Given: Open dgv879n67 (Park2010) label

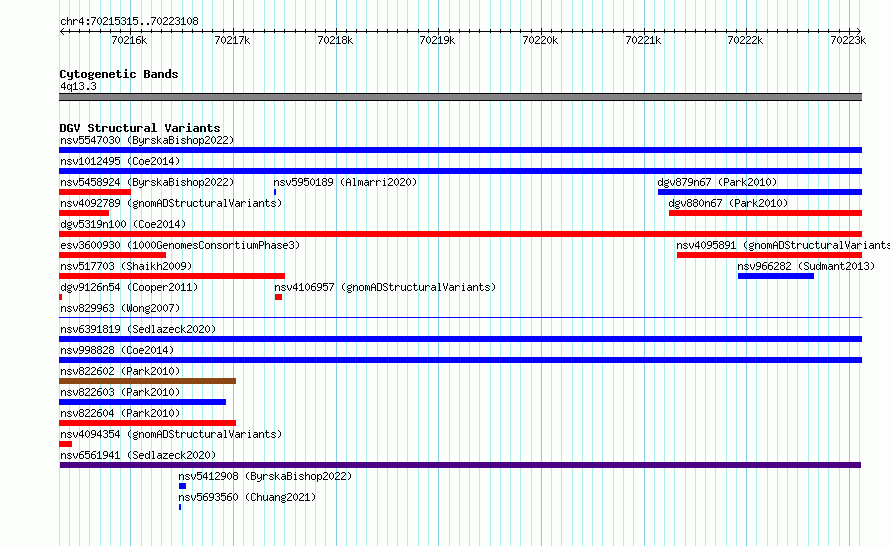Looking at the screenshot, I should tap(717, 182).
